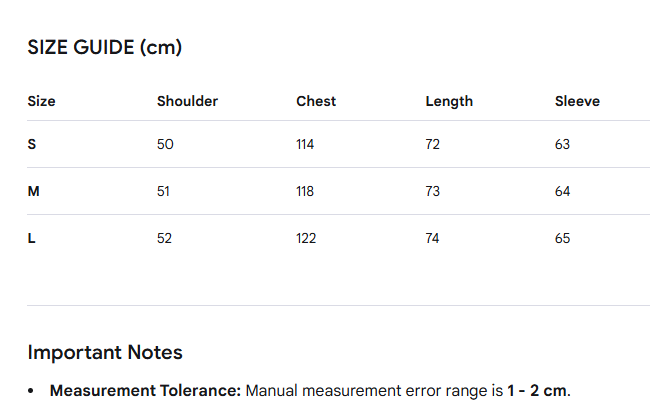This screenshot has height=404, width=650.
Task: Click the SIZE GUIDE (cm) heading
Action: coord(104,47)
